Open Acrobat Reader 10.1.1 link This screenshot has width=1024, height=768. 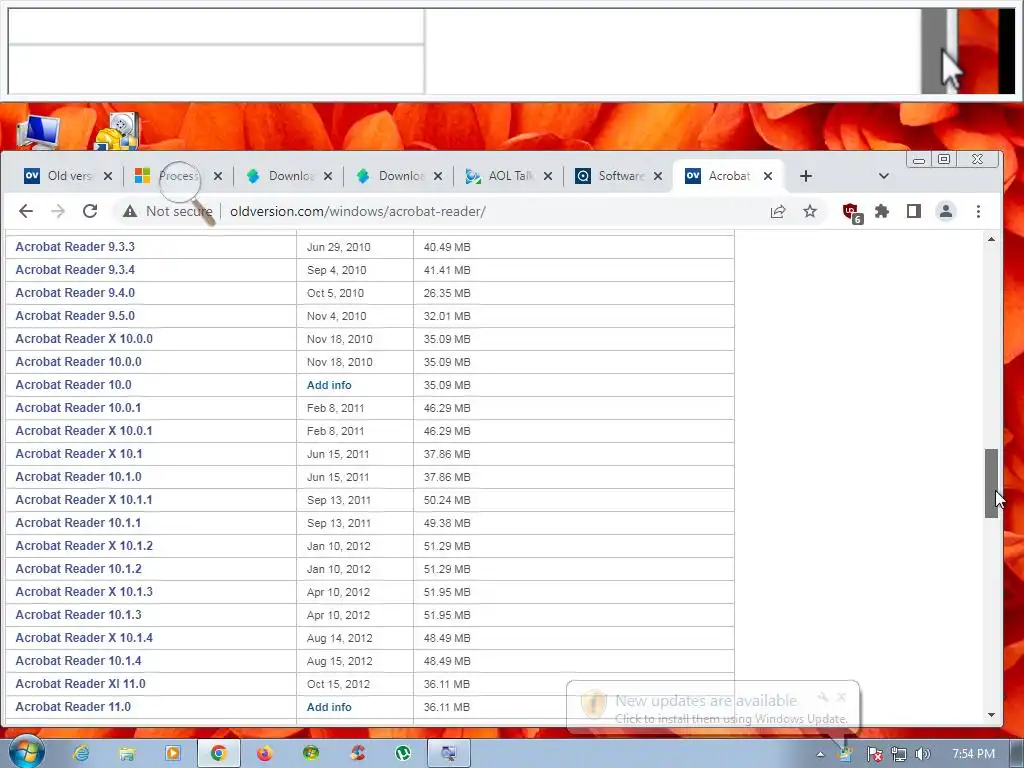(78, 522)
